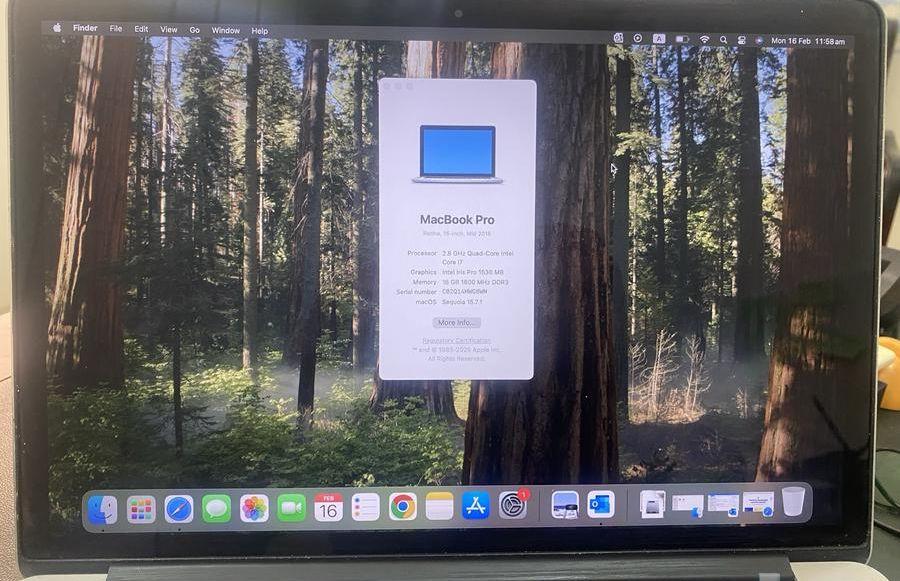The height and width of the screenshot is (581, 900).
Task: Click the leftmost menu bar status icon
Action: (x=618, y=37)
